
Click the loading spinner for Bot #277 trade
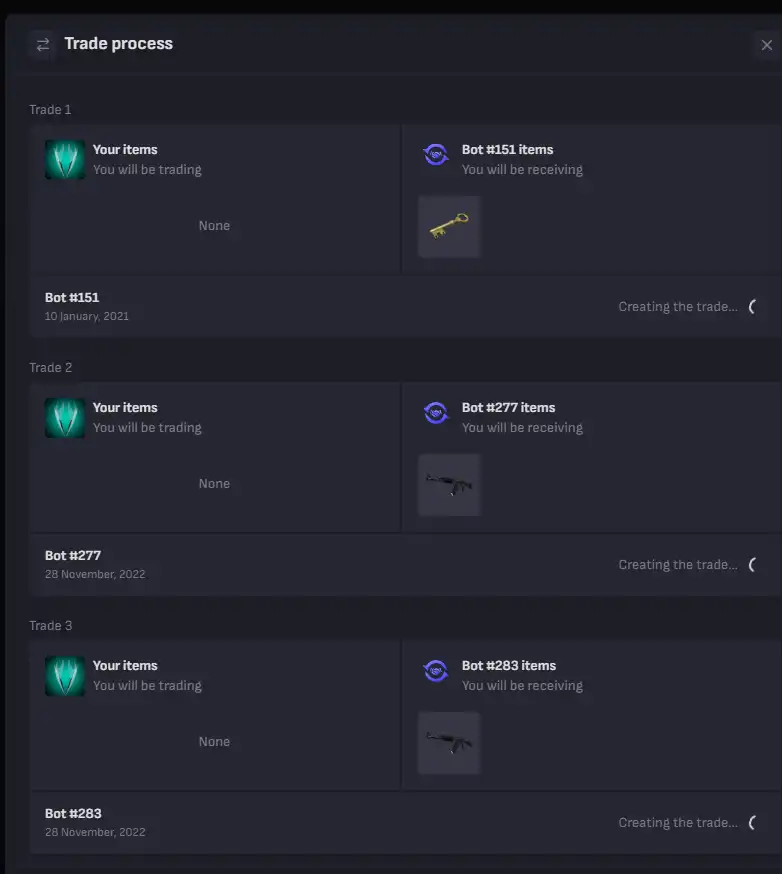752,565
